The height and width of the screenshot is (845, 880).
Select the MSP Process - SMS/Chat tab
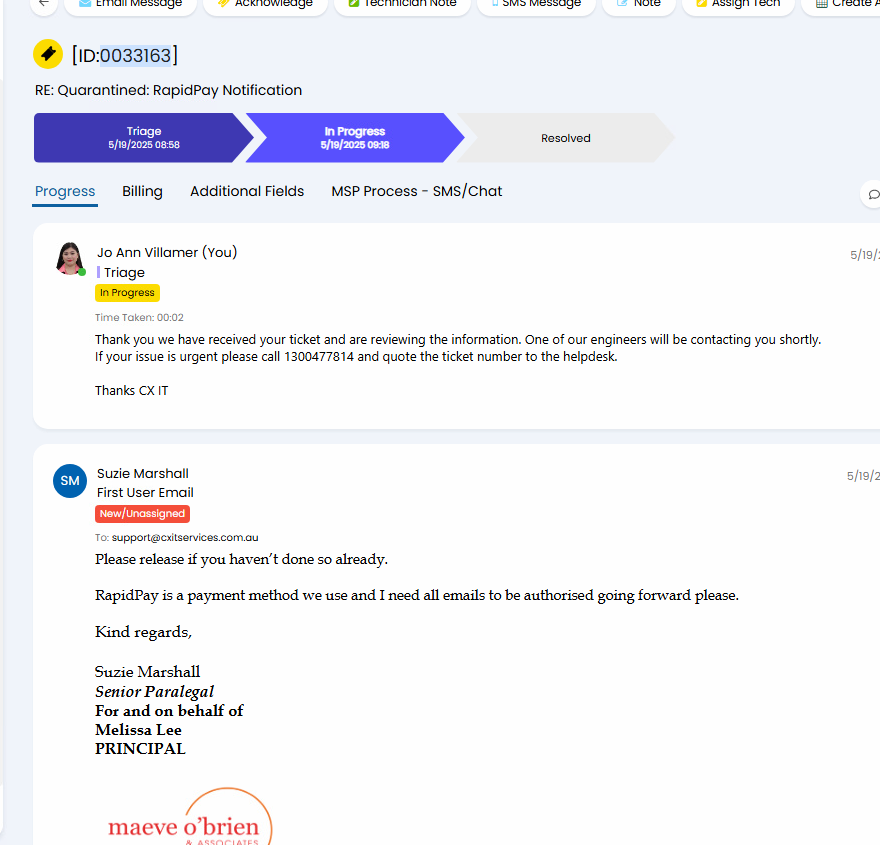pos(416,191)
